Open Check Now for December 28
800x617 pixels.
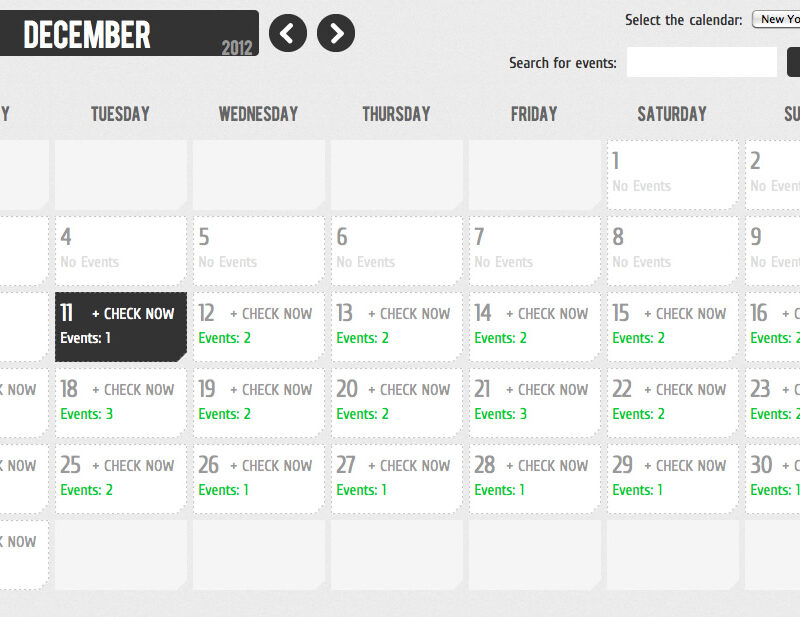547,466
